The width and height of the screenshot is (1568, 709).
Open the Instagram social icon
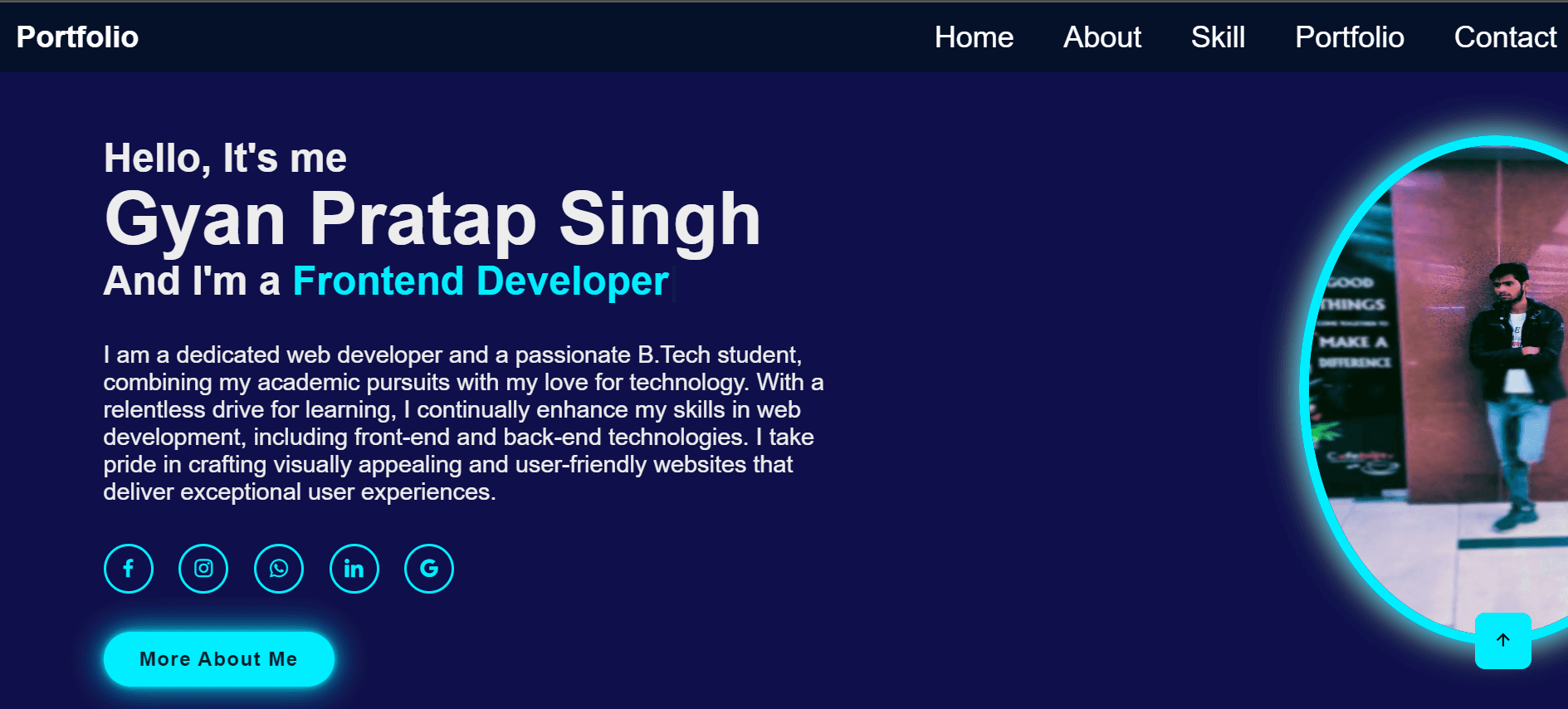(x=203, y=569)
